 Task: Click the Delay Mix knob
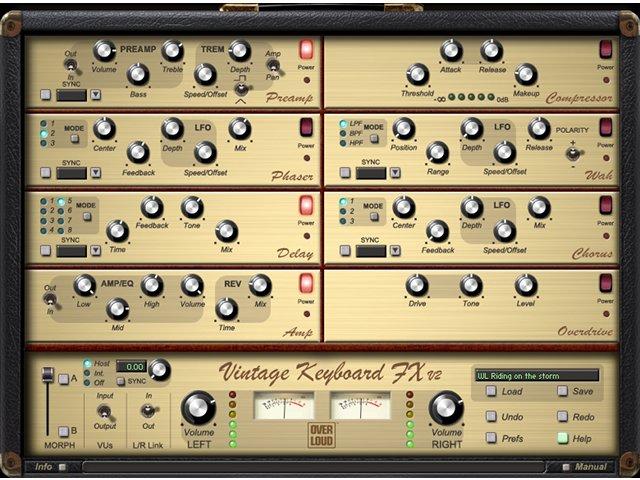click(x=226, y=231)
